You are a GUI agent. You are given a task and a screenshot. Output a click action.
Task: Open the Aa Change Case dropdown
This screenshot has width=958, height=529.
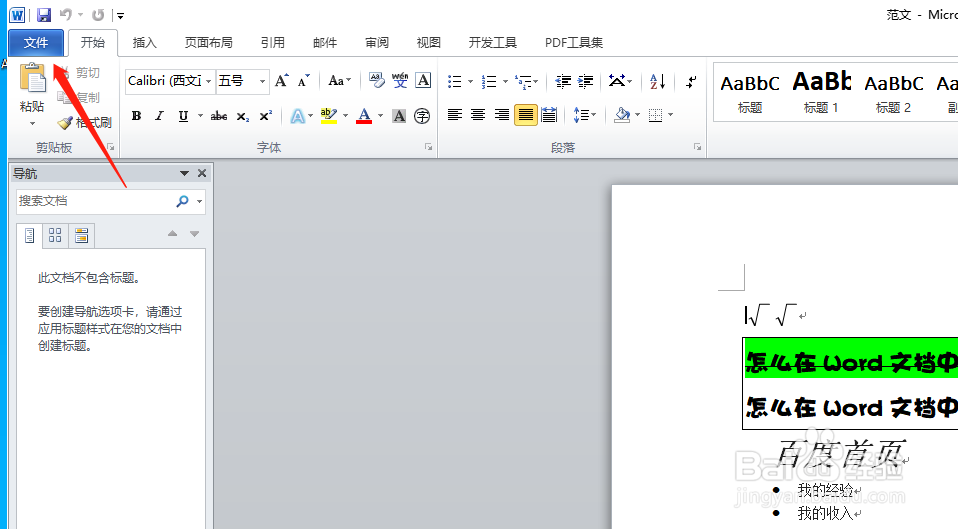[340, 81]
